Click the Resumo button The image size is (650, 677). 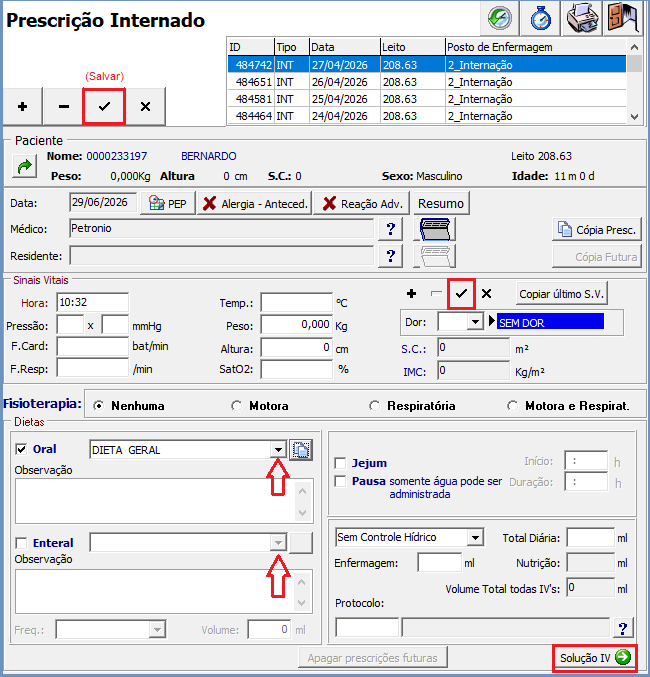pyautogui.click(x=441, y=203)
